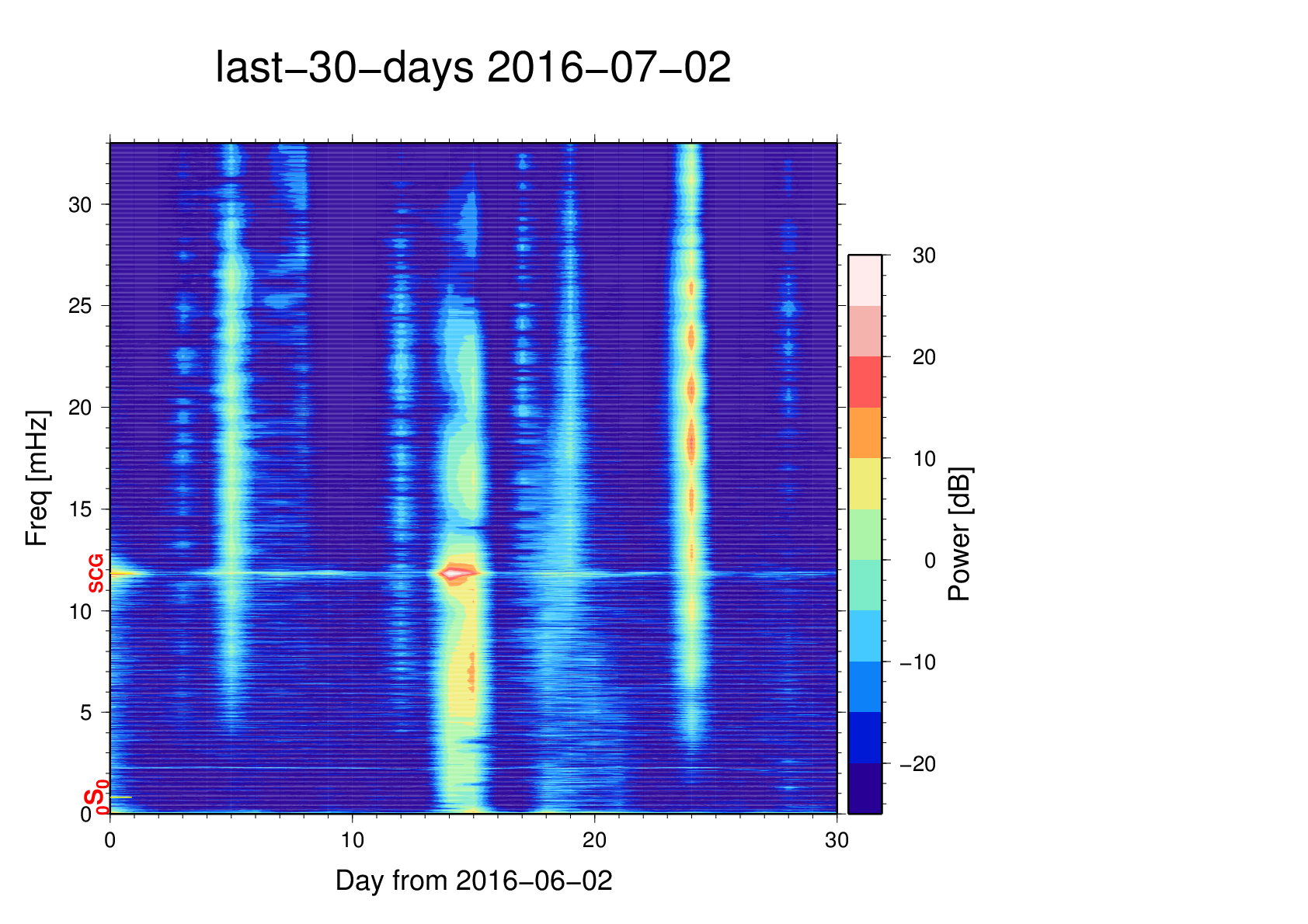The width and height of the screenshot is (1308, 924).
Task: Select the light green colorbar segment above 0 dB
Action: tap(864, 534)
